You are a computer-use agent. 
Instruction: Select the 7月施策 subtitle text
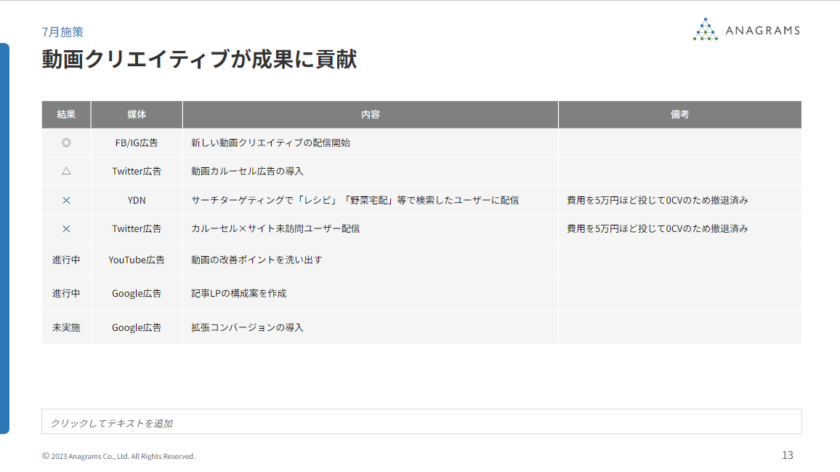coord(62,32)
